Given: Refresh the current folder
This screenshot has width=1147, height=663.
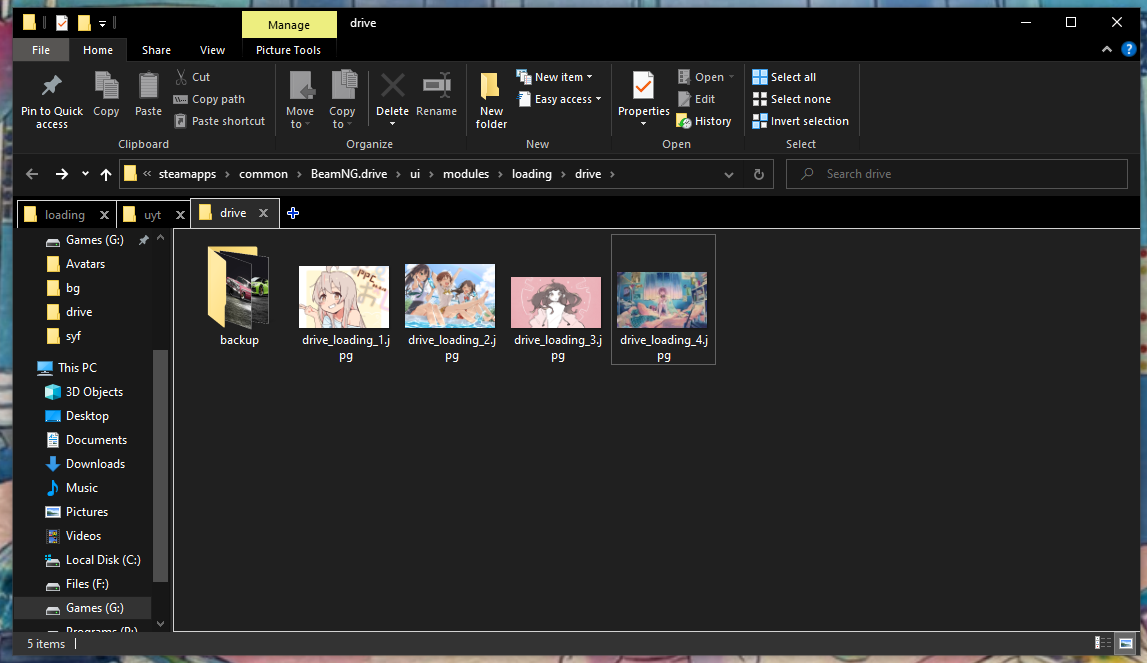Looking at the screenshot, I should tap(759, 174).
